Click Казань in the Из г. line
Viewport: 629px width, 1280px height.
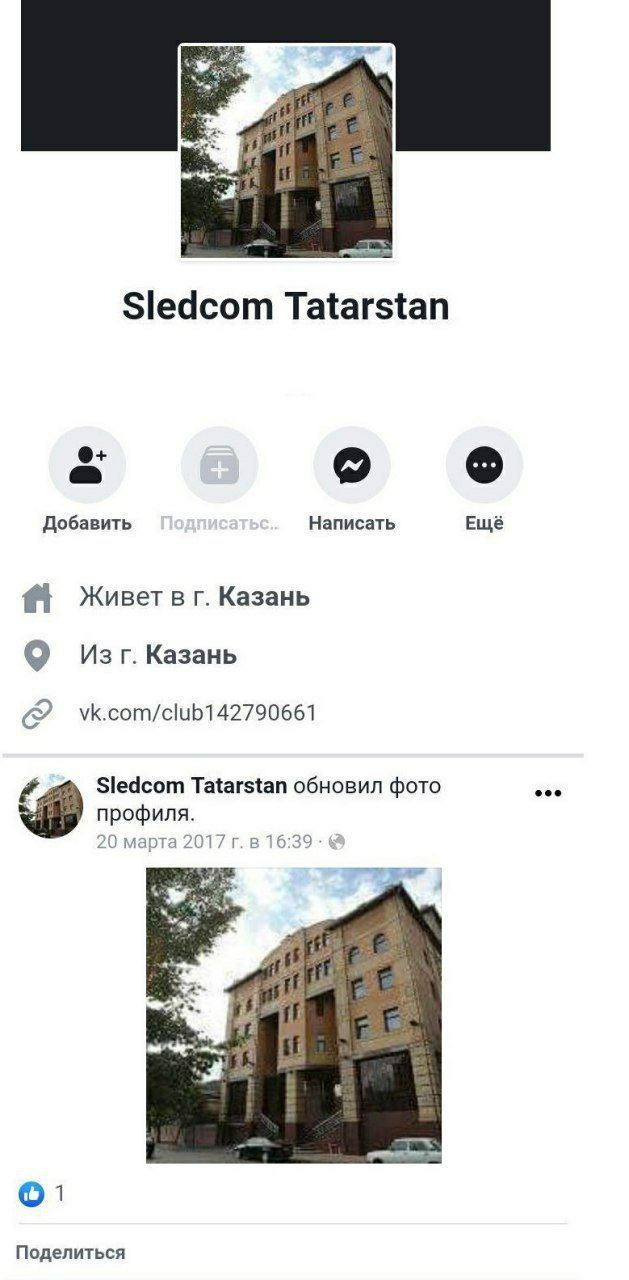click(x=191, y=655)
